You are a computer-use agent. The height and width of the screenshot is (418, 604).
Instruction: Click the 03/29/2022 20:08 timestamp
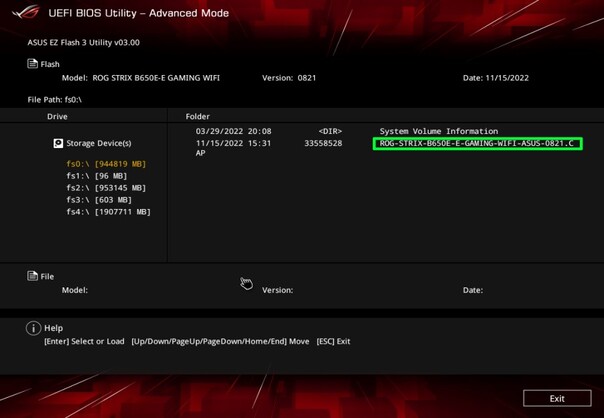233,131
